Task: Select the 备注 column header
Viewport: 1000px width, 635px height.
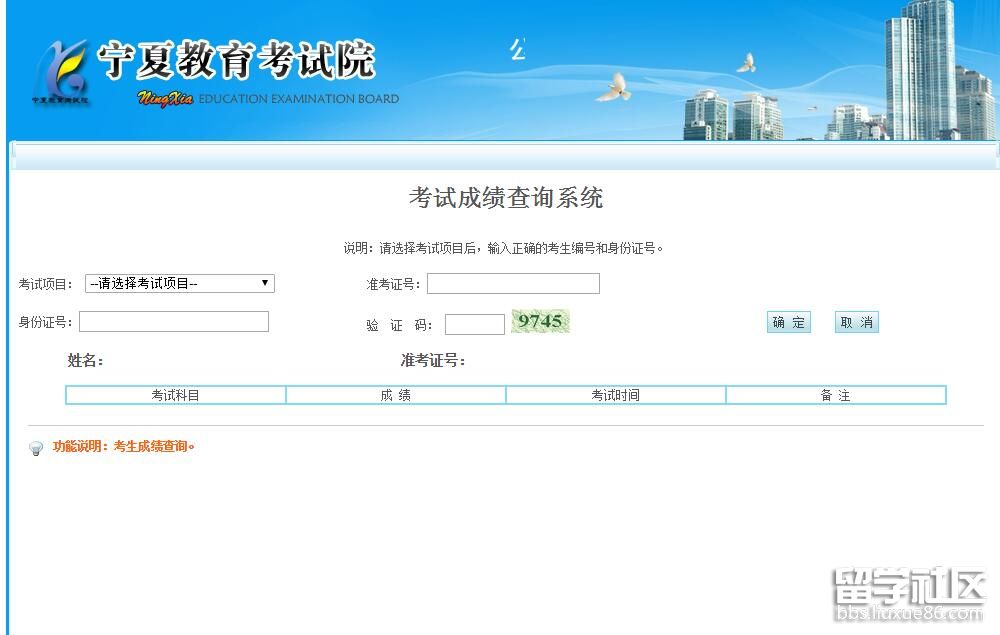Action: pos(836,396)
